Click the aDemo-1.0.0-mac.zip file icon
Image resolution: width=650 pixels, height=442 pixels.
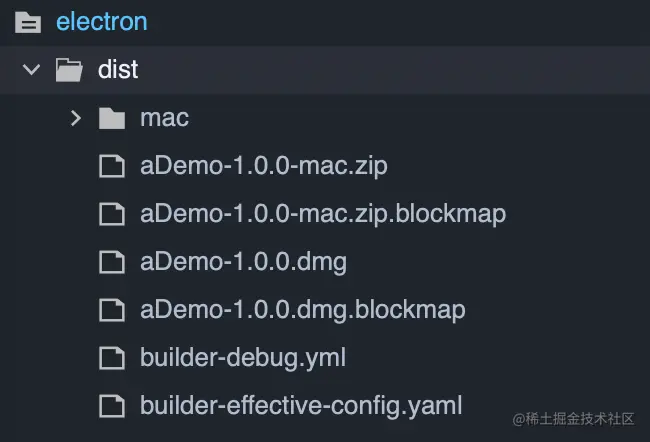(112, 166)
